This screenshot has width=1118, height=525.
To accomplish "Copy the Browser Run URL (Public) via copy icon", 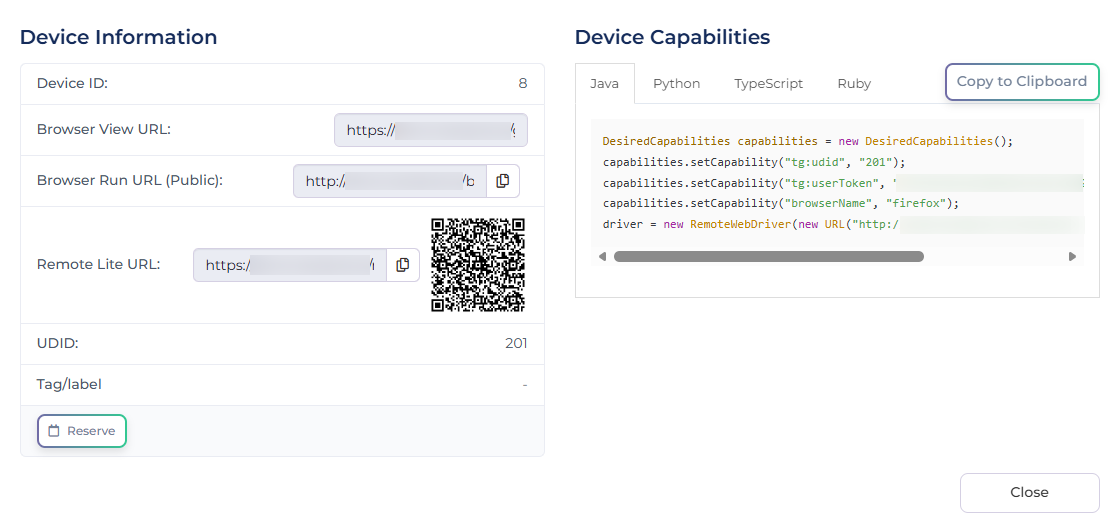I will pos(503,181).
